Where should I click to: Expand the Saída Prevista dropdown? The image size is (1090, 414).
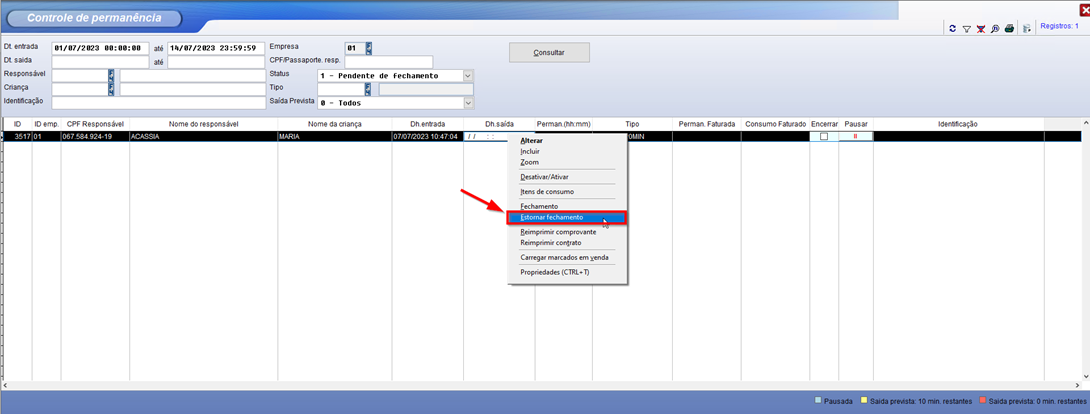(x=468, y=103)
